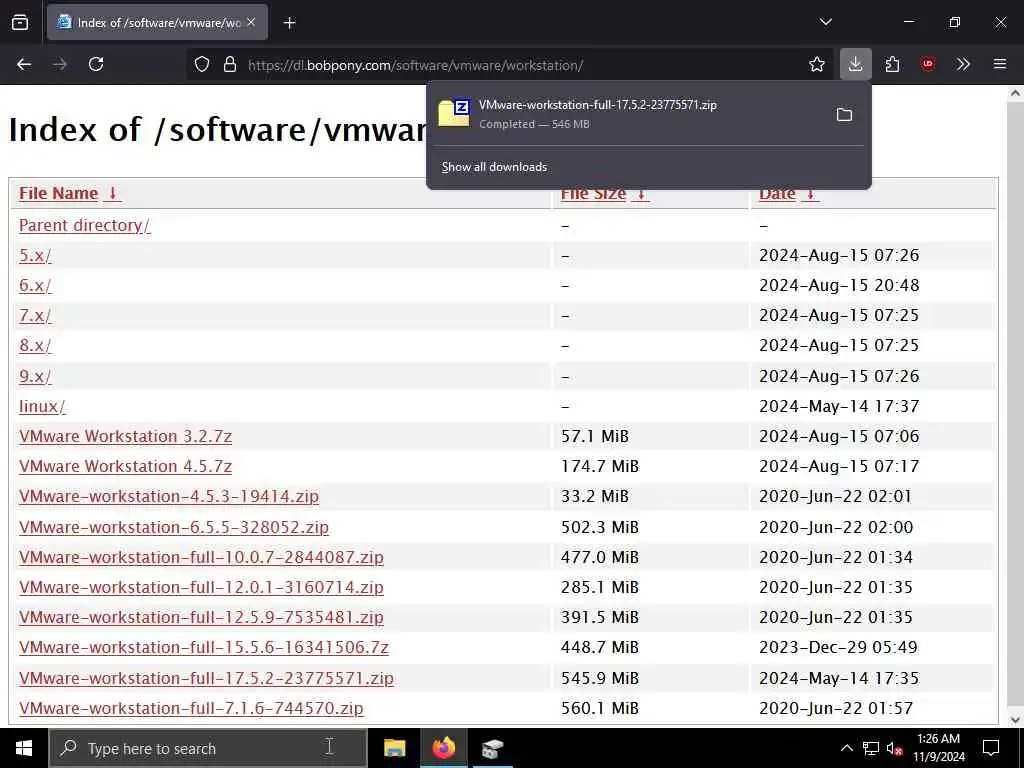
Task: Download VMware Workstation 3.2.7z
Action: click(x=125, y=436)
